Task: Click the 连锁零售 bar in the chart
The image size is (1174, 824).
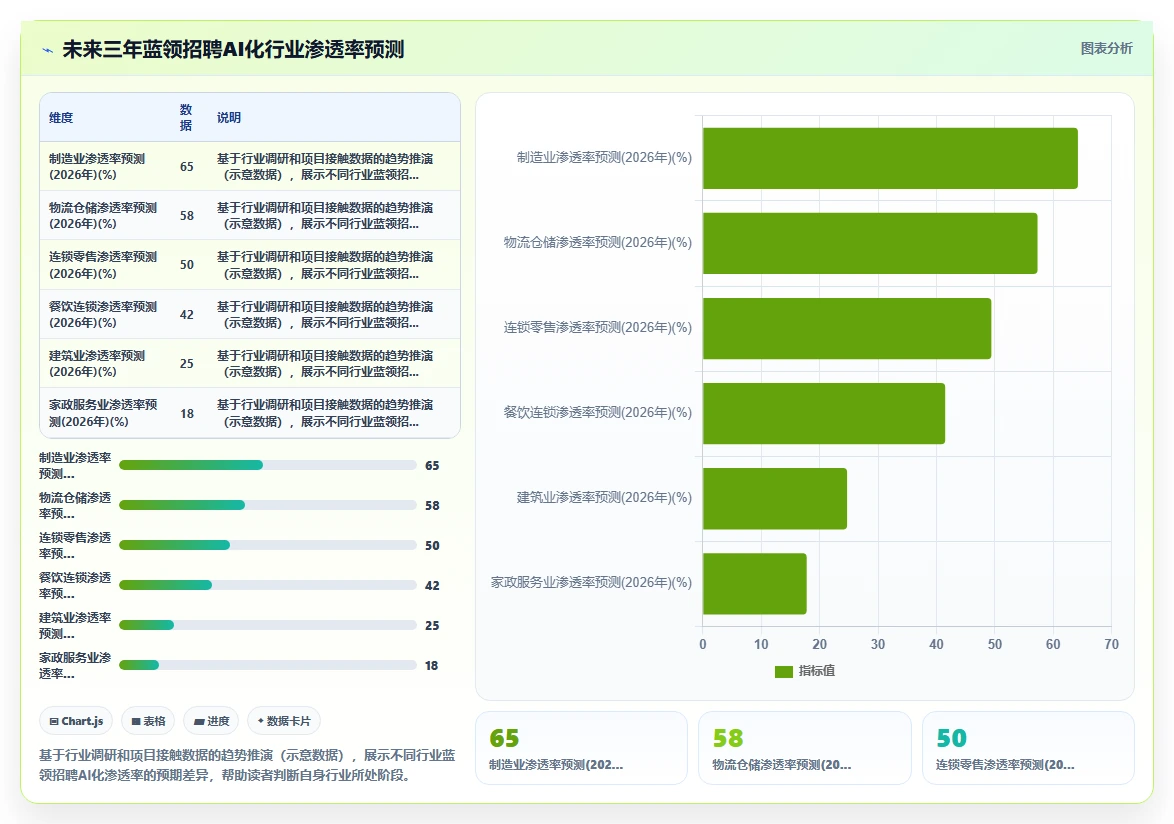Action: coord(847,329)
